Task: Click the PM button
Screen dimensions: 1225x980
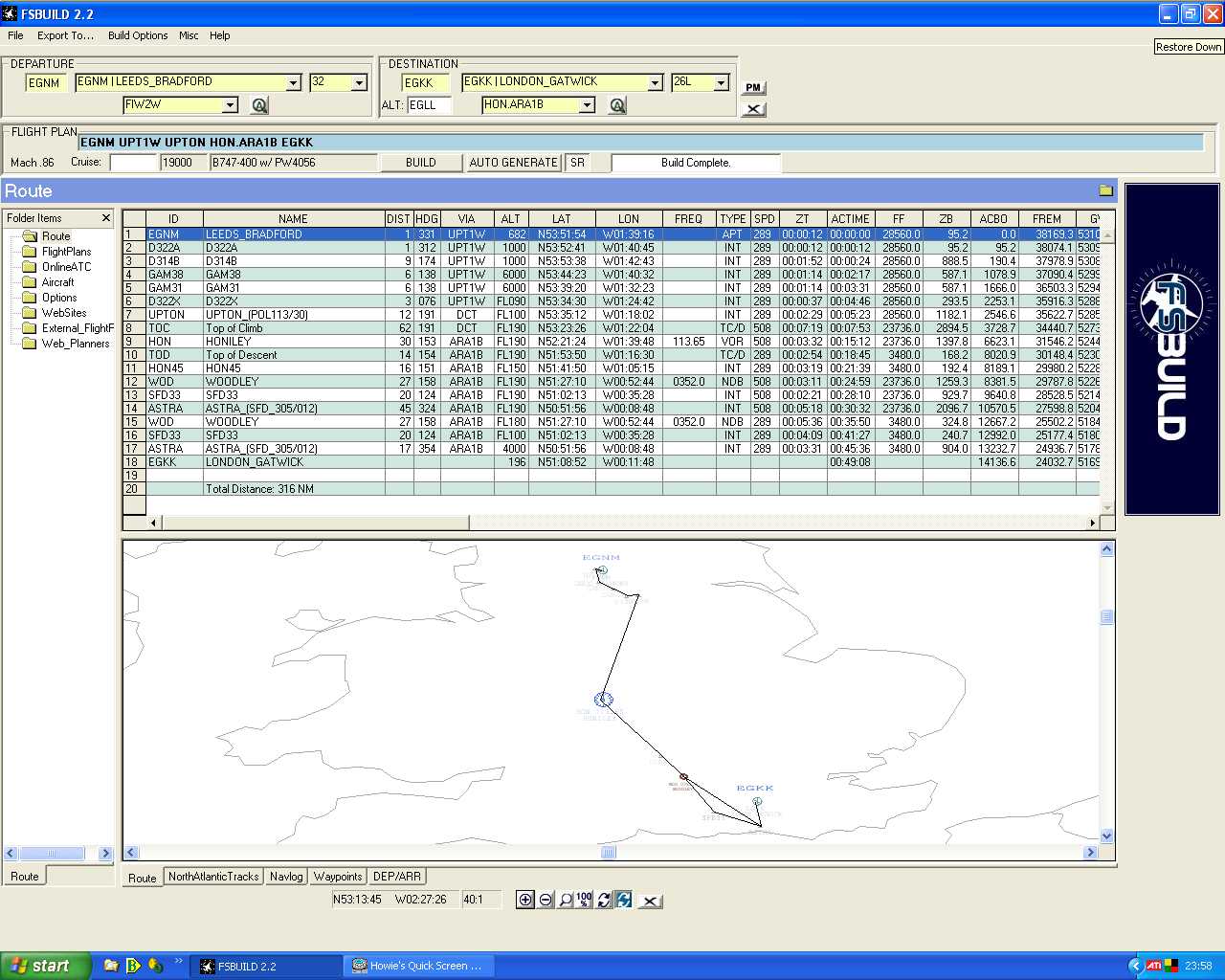Action: coord(753,87)
